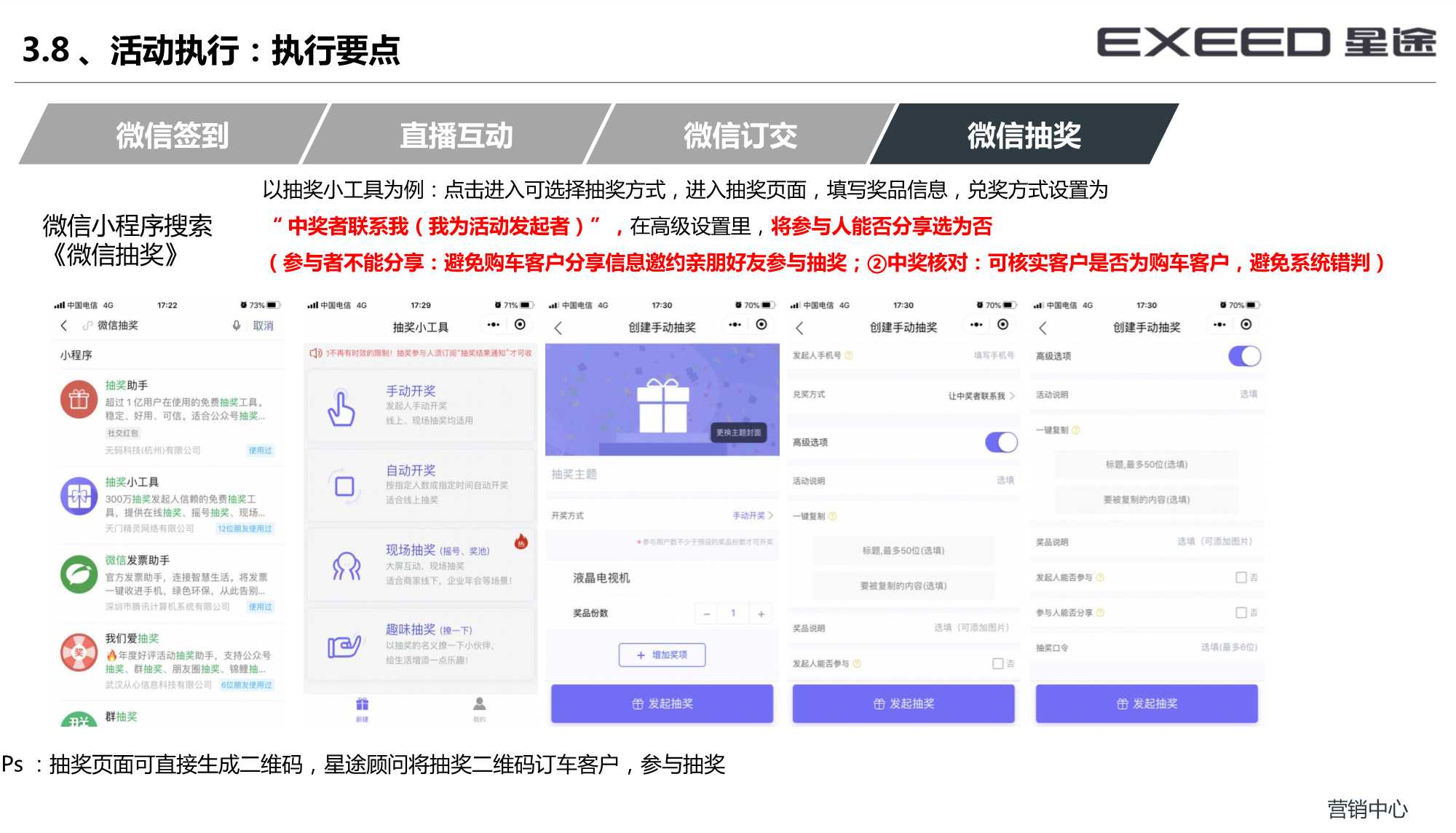The image size is (1456, 833).
Task: Switch to the 我的 bottom tab
Action: coord(479,709)
